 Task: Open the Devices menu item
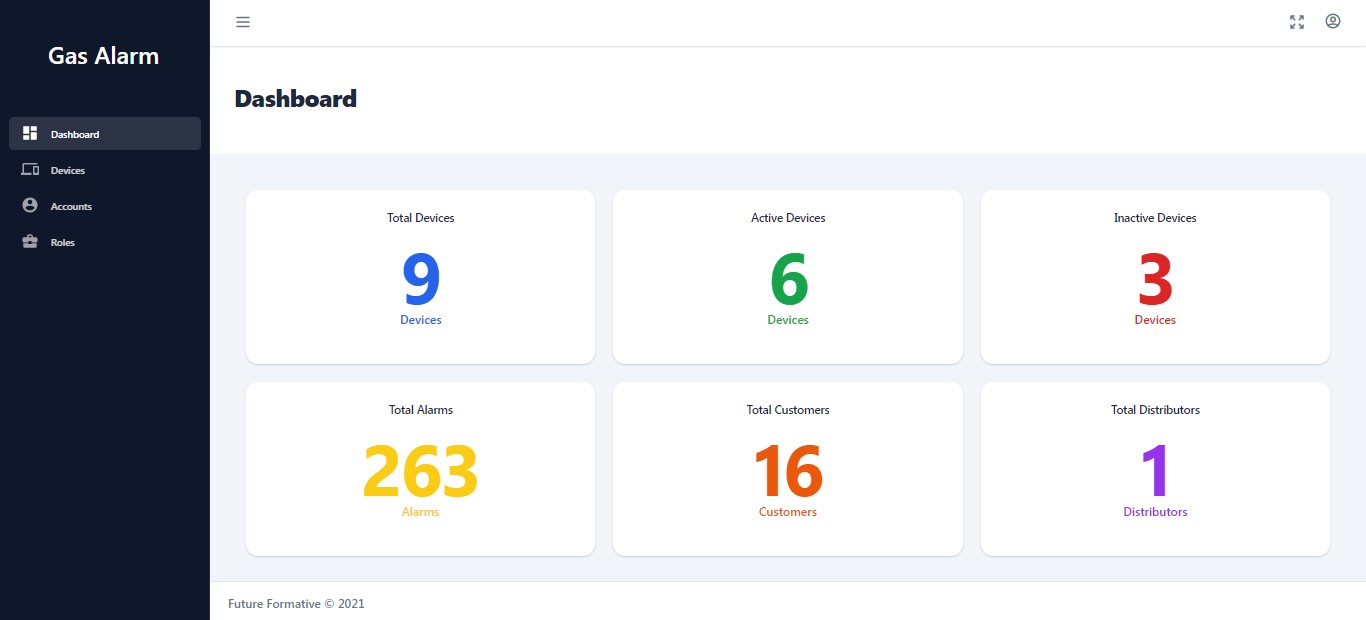point(68,171)
